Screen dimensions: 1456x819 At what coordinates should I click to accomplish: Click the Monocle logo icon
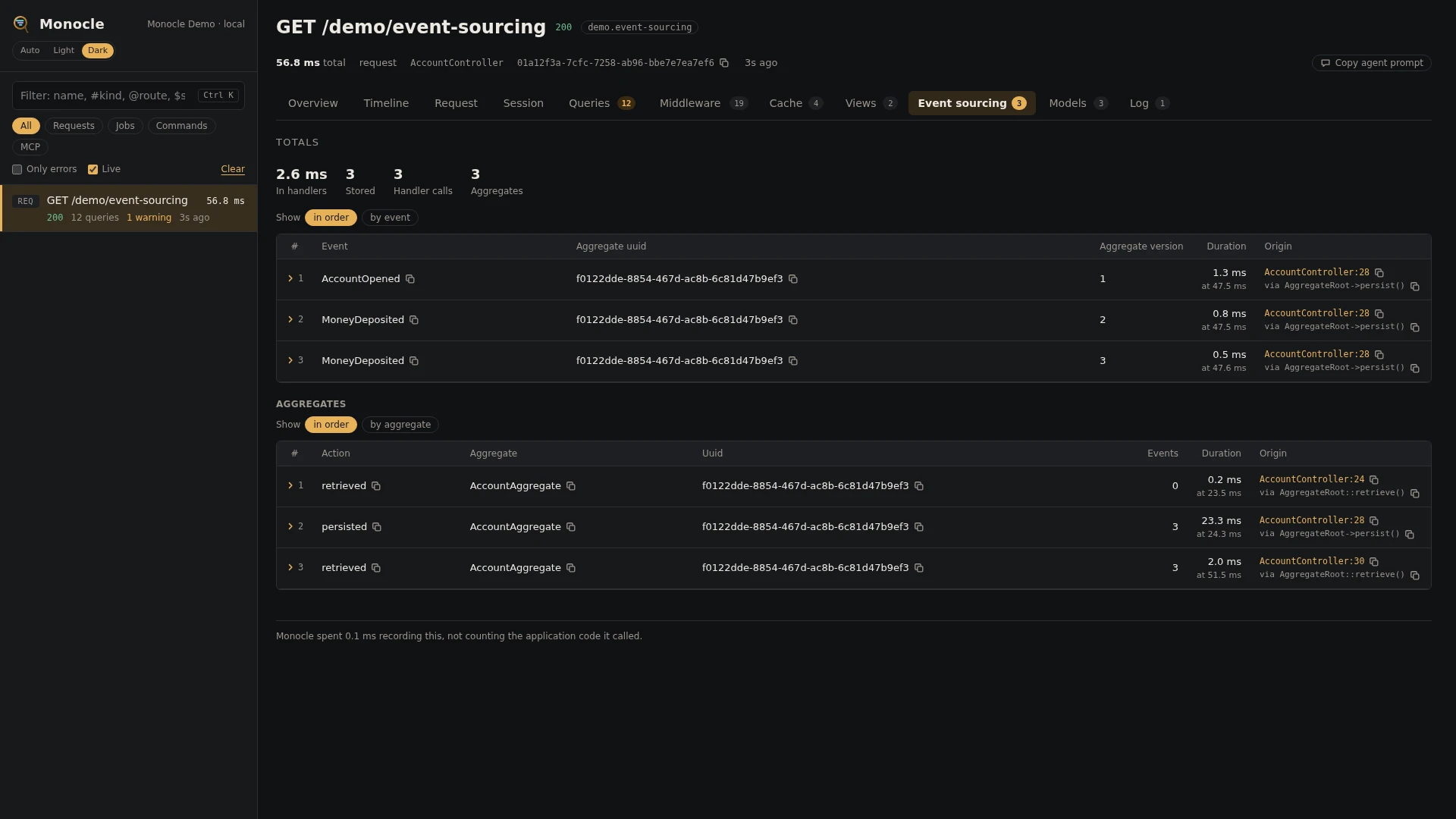pos(21,24)
